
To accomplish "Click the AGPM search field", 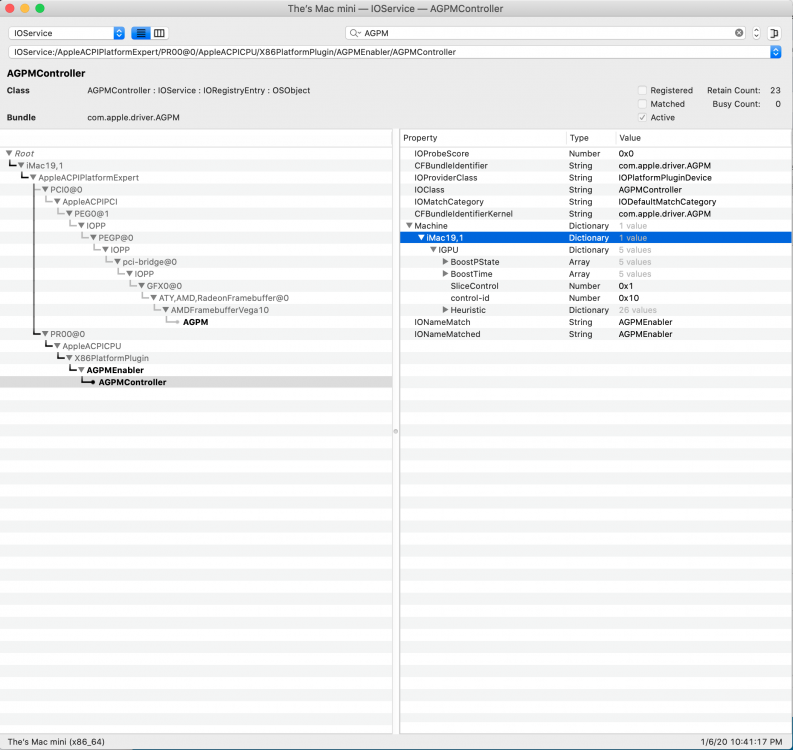I will (546, 33).
